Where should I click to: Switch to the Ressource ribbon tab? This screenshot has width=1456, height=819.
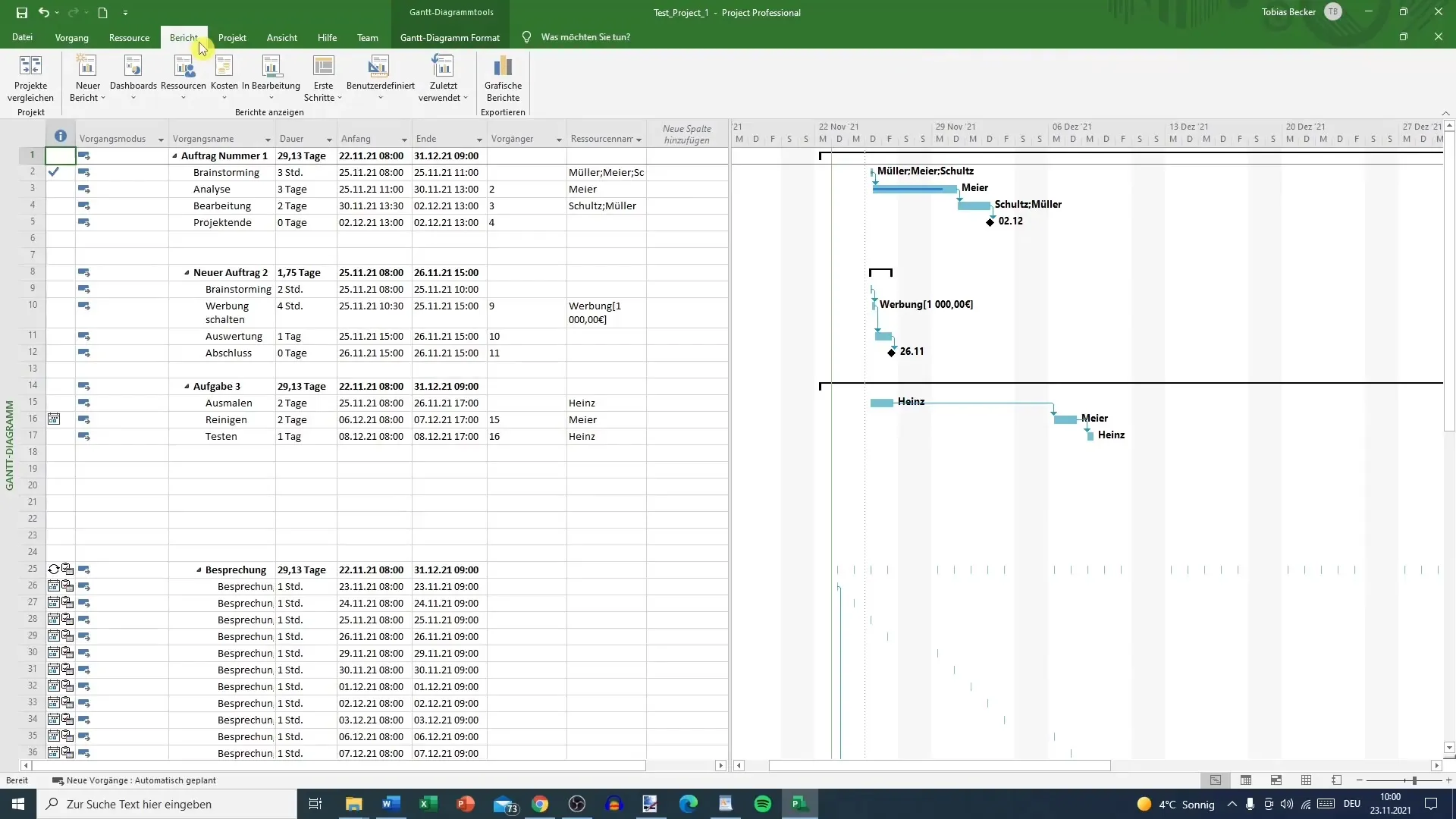[129, 37]
